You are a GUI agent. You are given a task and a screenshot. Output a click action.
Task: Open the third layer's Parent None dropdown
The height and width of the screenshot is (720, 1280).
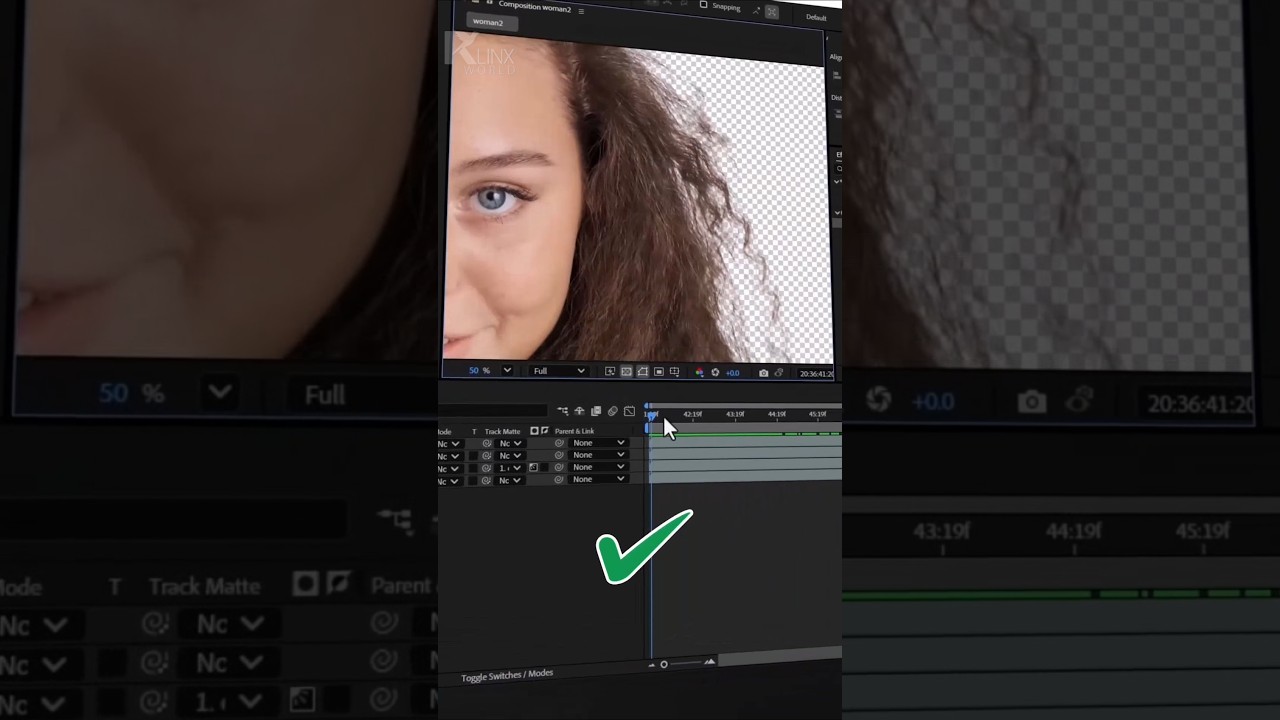(599, 467)
